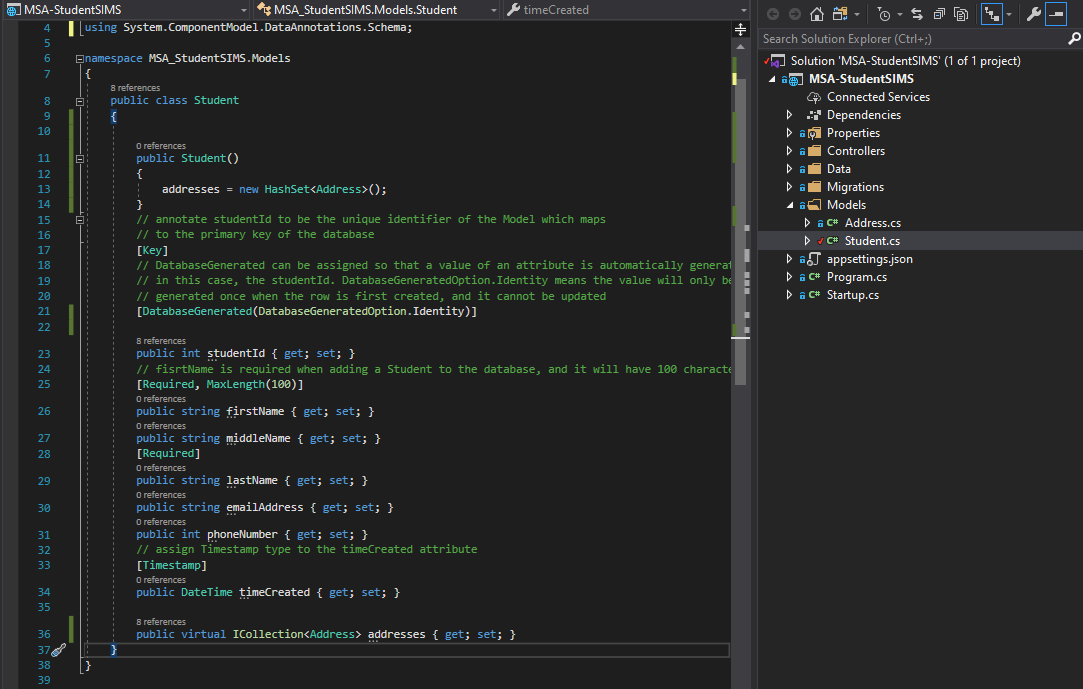Expand the Properties folder
Screen dimensions: 1083x689
tap(789, 133)
